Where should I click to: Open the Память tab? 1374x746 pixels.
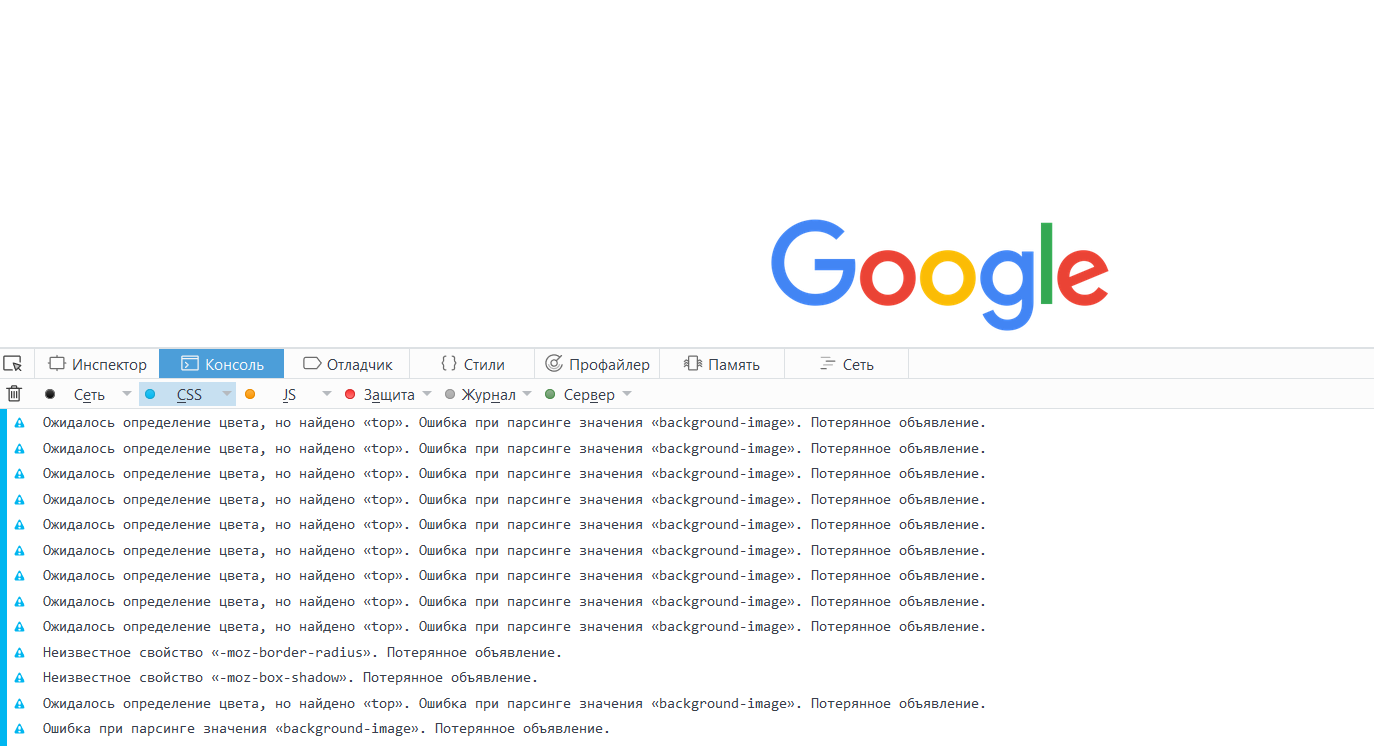pos(722,364)
